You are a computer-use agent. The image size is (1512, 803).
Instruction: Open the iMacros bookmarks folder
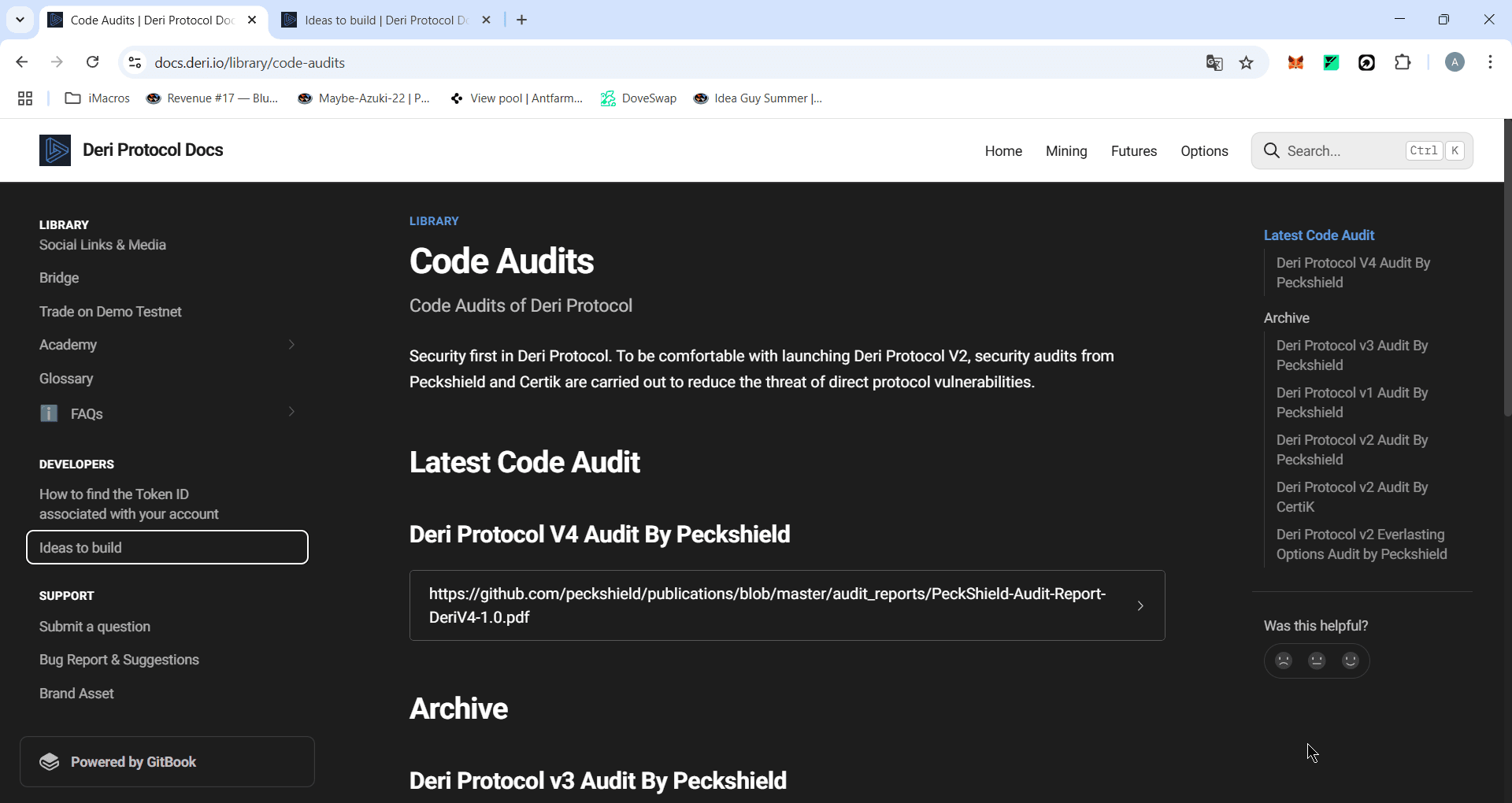98,98
